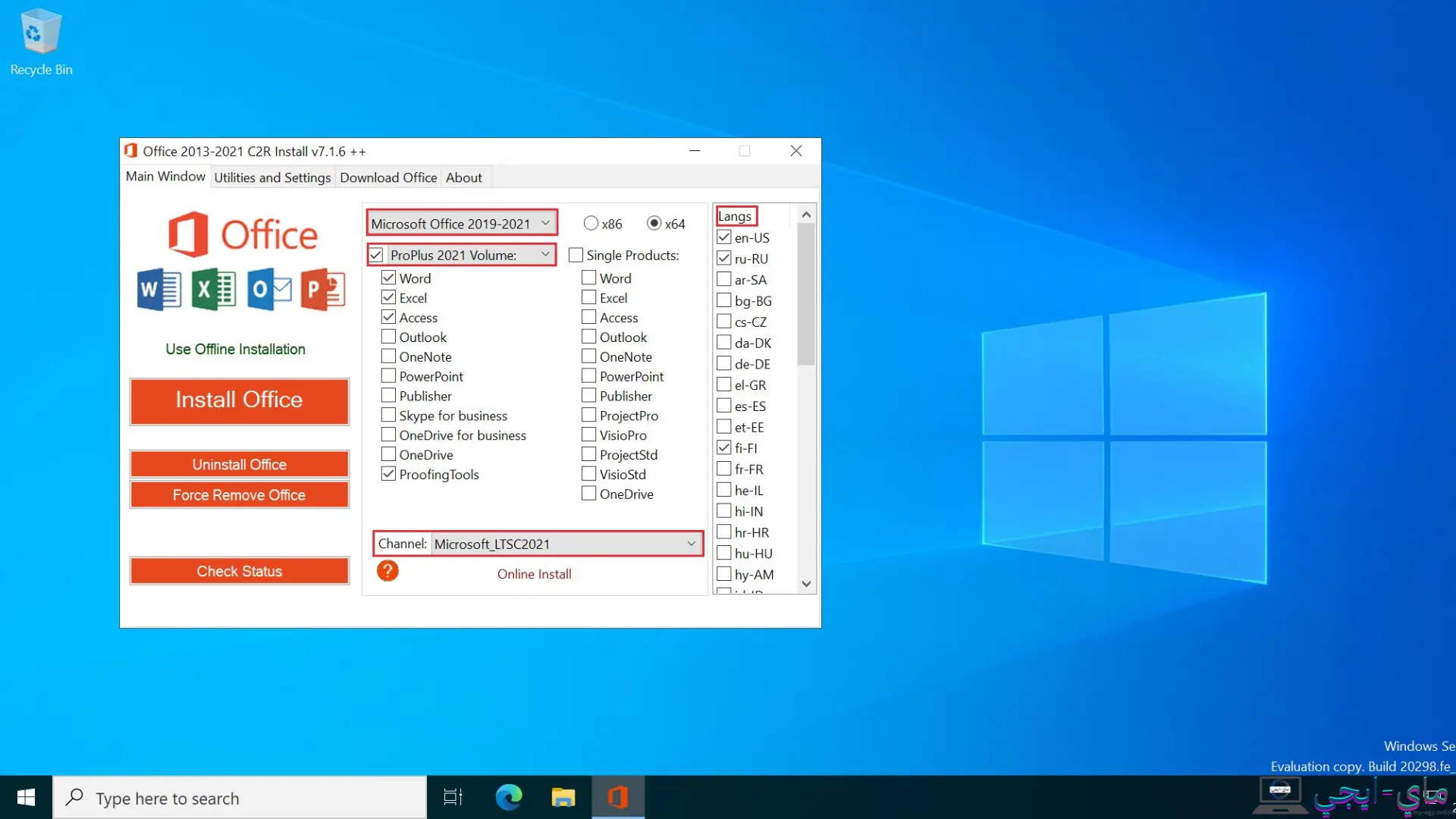Click the search magnifier icon in the taskbar
The height and width of the screenshot is (819, 1456).
[74, 798]
